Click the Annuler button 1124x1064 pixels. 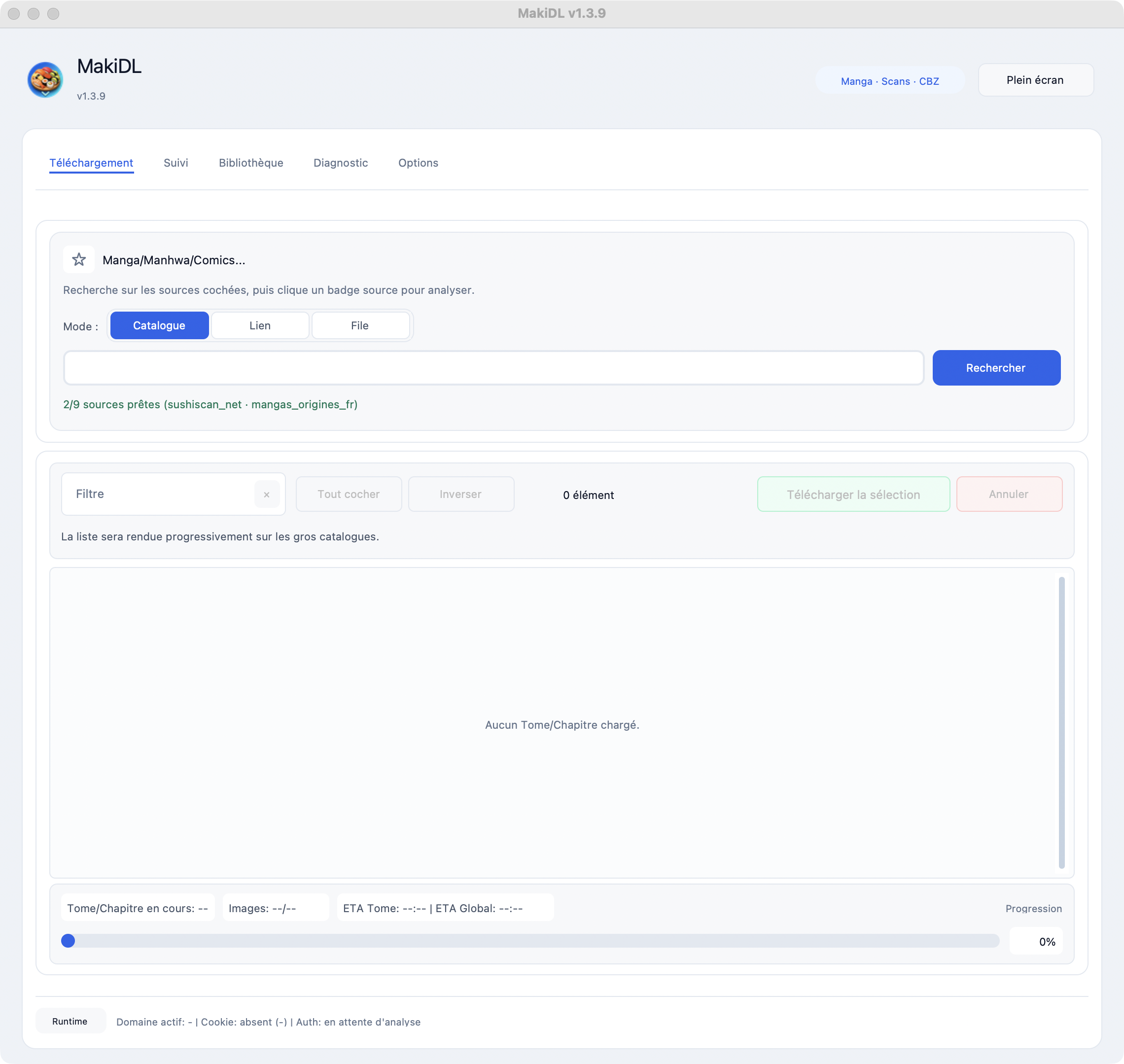[1010, 494]
